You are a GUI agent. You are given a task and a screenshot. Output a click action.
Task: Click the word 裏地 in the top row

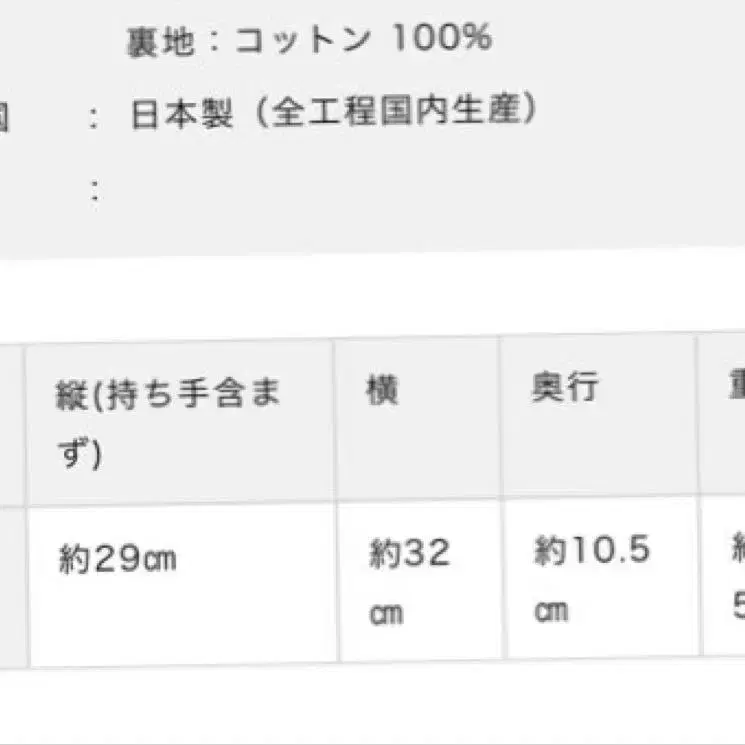tap(150, 41)
